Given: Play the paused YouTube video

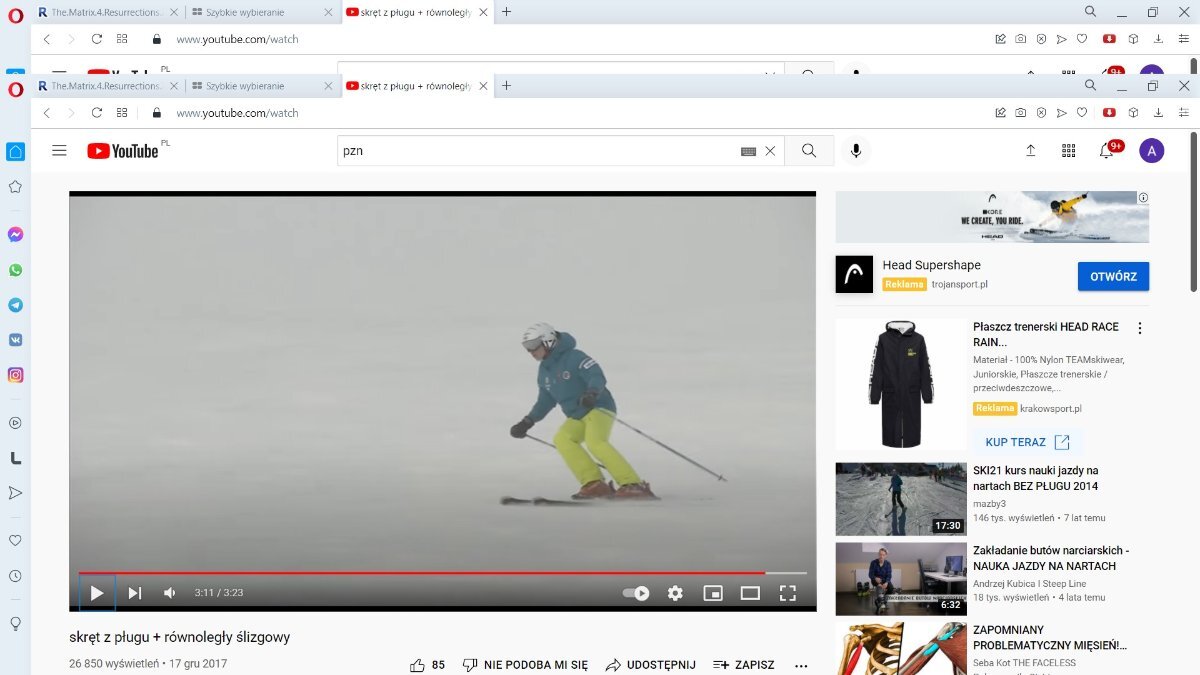Looking at the screenshot, I should tap(97, 593).
